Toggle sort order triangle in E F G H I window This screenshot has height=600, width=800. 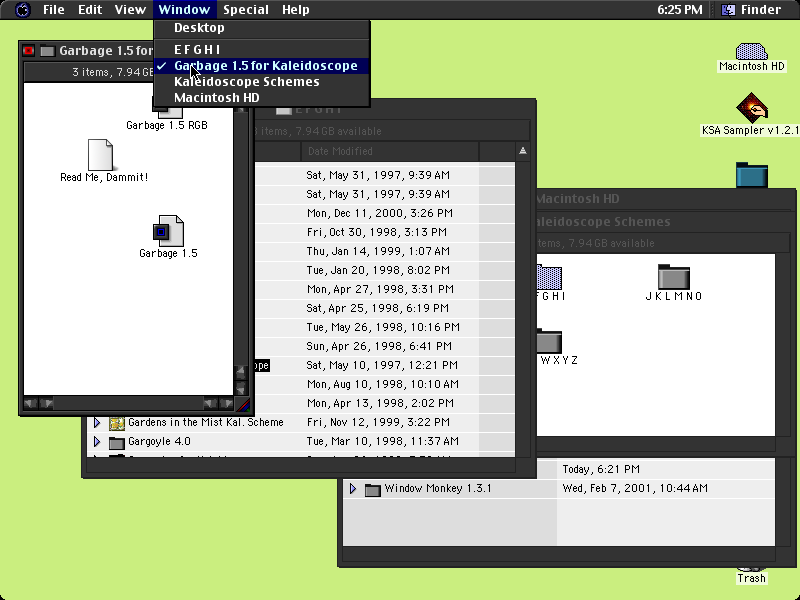tap(522, 151)
